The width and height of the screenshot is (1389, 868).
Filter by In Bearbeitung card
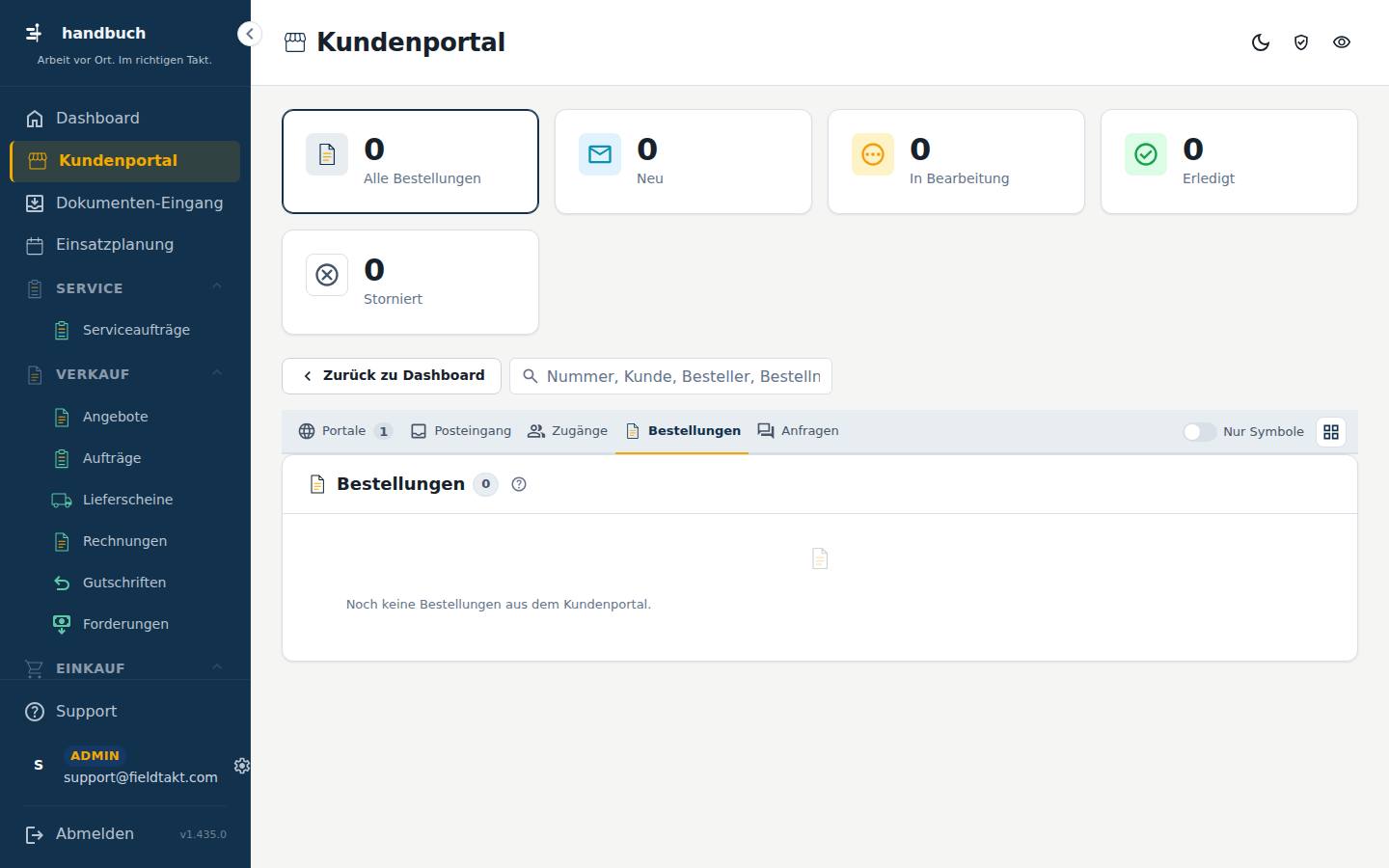pyautogui.click(x=956, y=161)
